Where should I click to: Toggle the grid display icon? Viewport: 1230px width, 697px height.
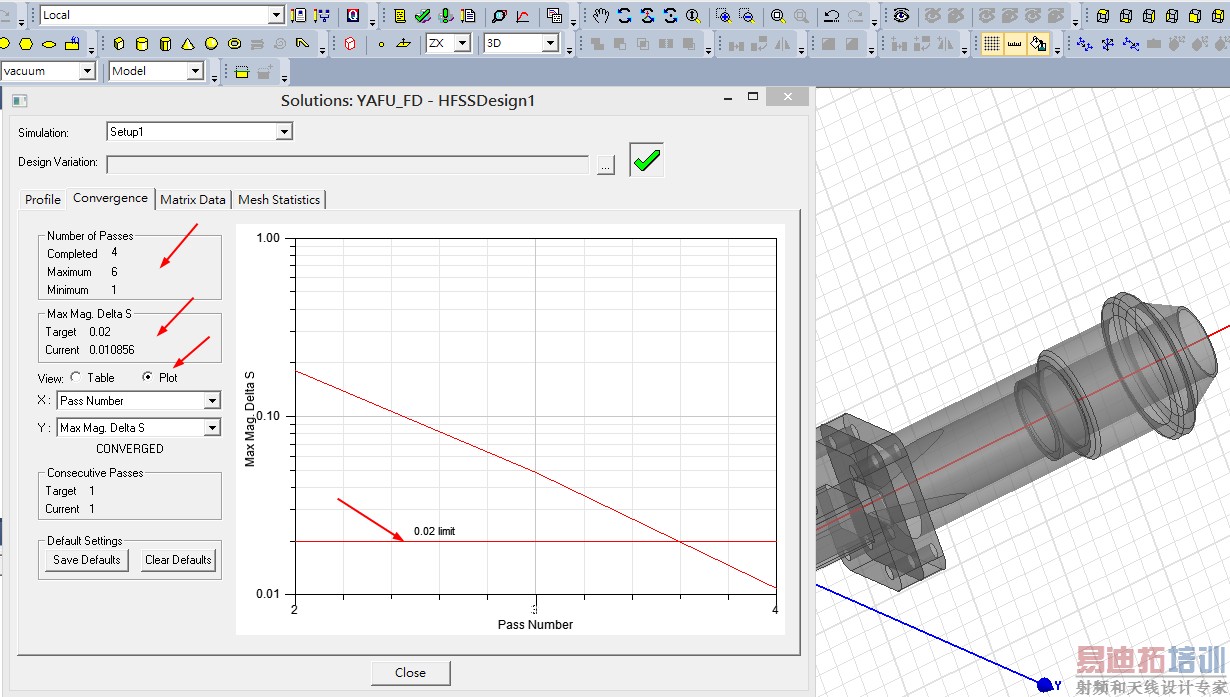pyautogui.click(x=991, y=44)
